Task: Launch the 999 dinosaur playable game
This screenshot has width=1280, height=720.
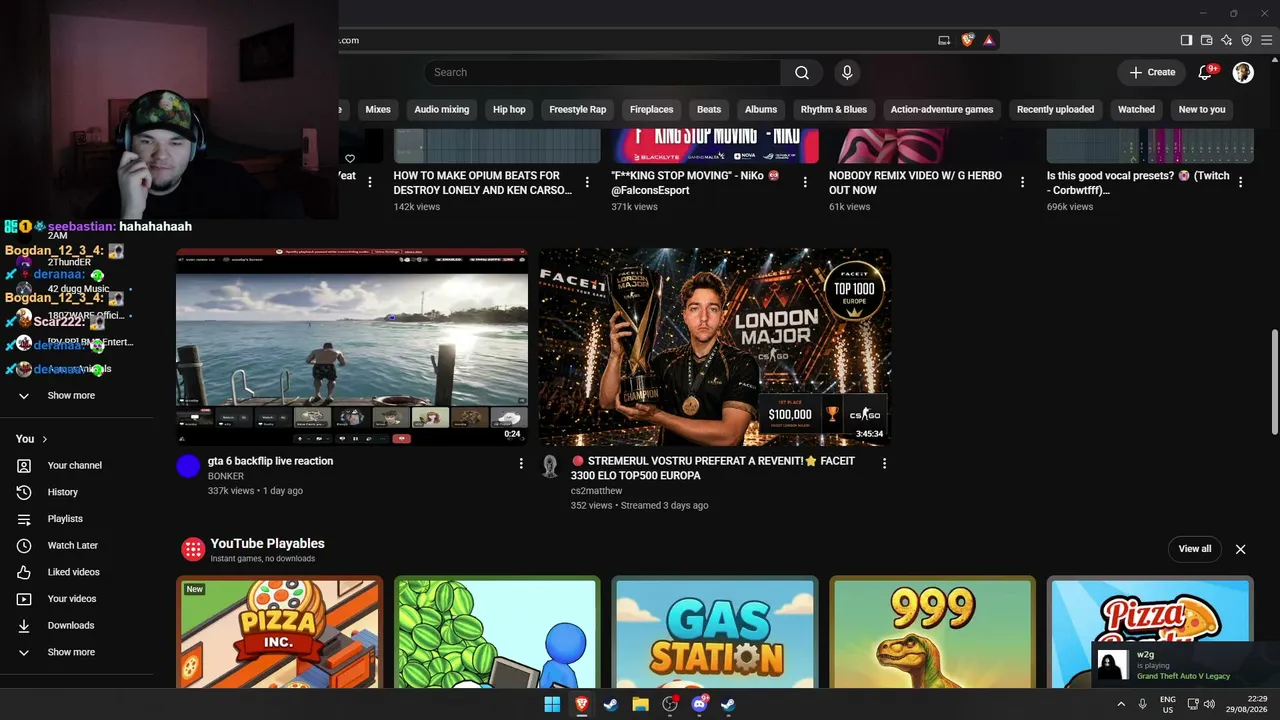Action: (x=932, y=633)
